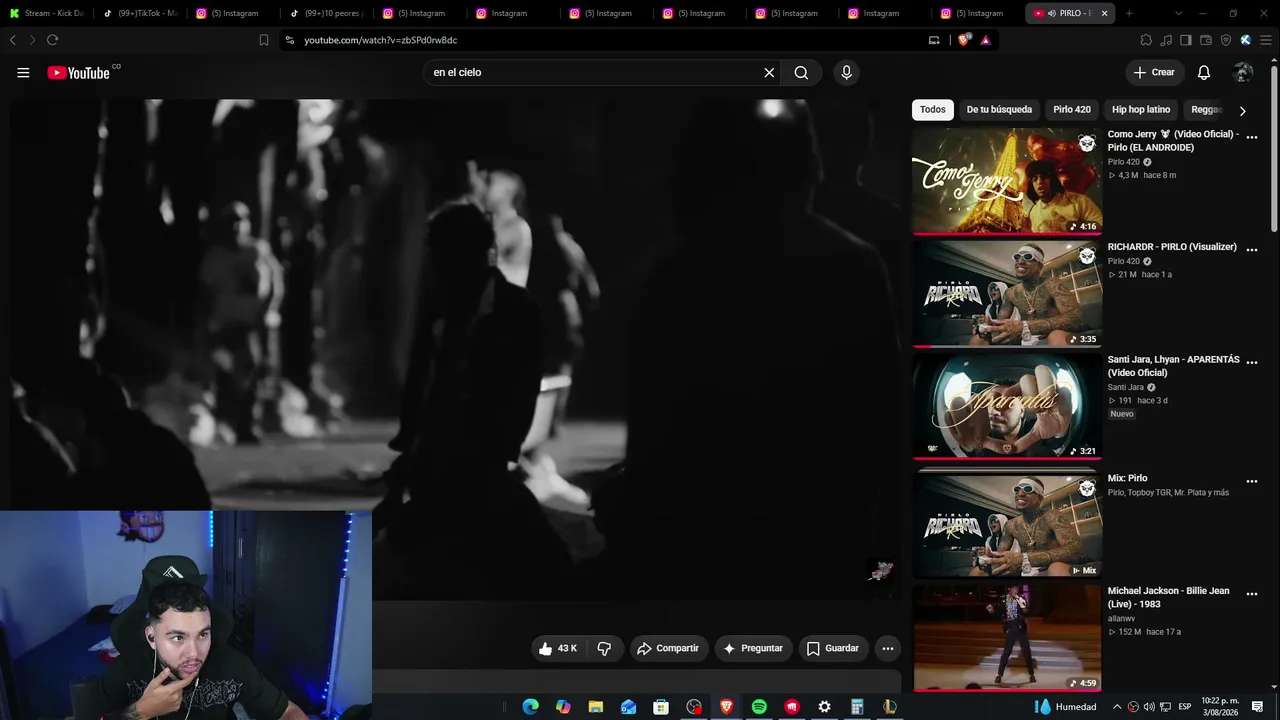
Task: Open options menu for Mix: Pirlo
Action: pos(1251,482)
